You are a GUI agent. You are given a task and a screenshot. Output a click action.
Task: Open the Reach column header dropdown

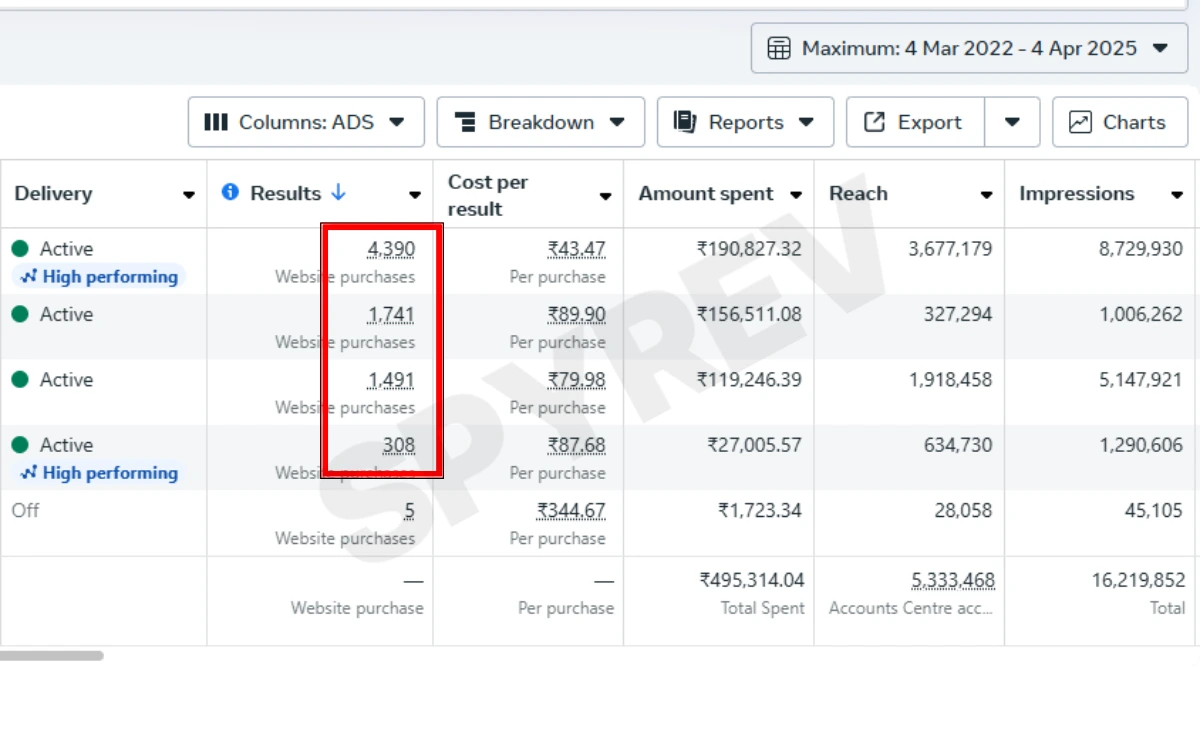pos(986,195)
